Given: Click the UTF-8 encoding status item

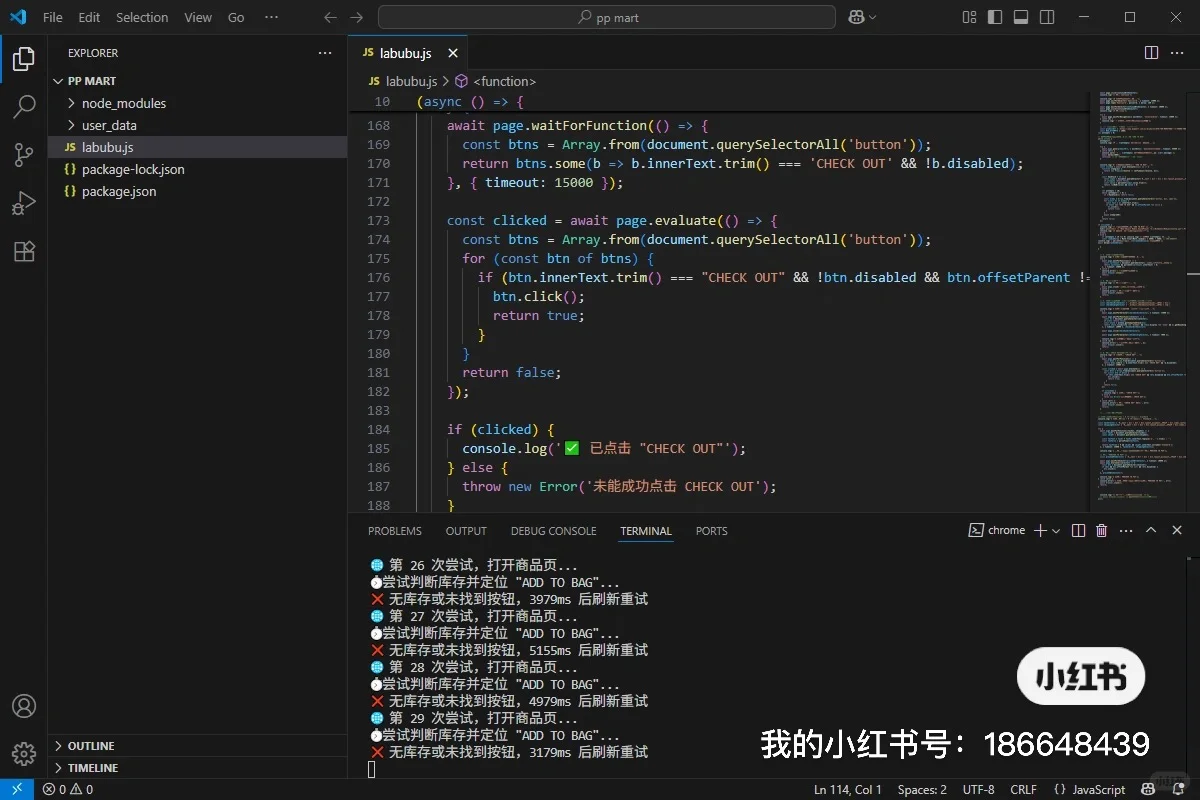Looking at the screenshot, I should [x=978, y=789].
